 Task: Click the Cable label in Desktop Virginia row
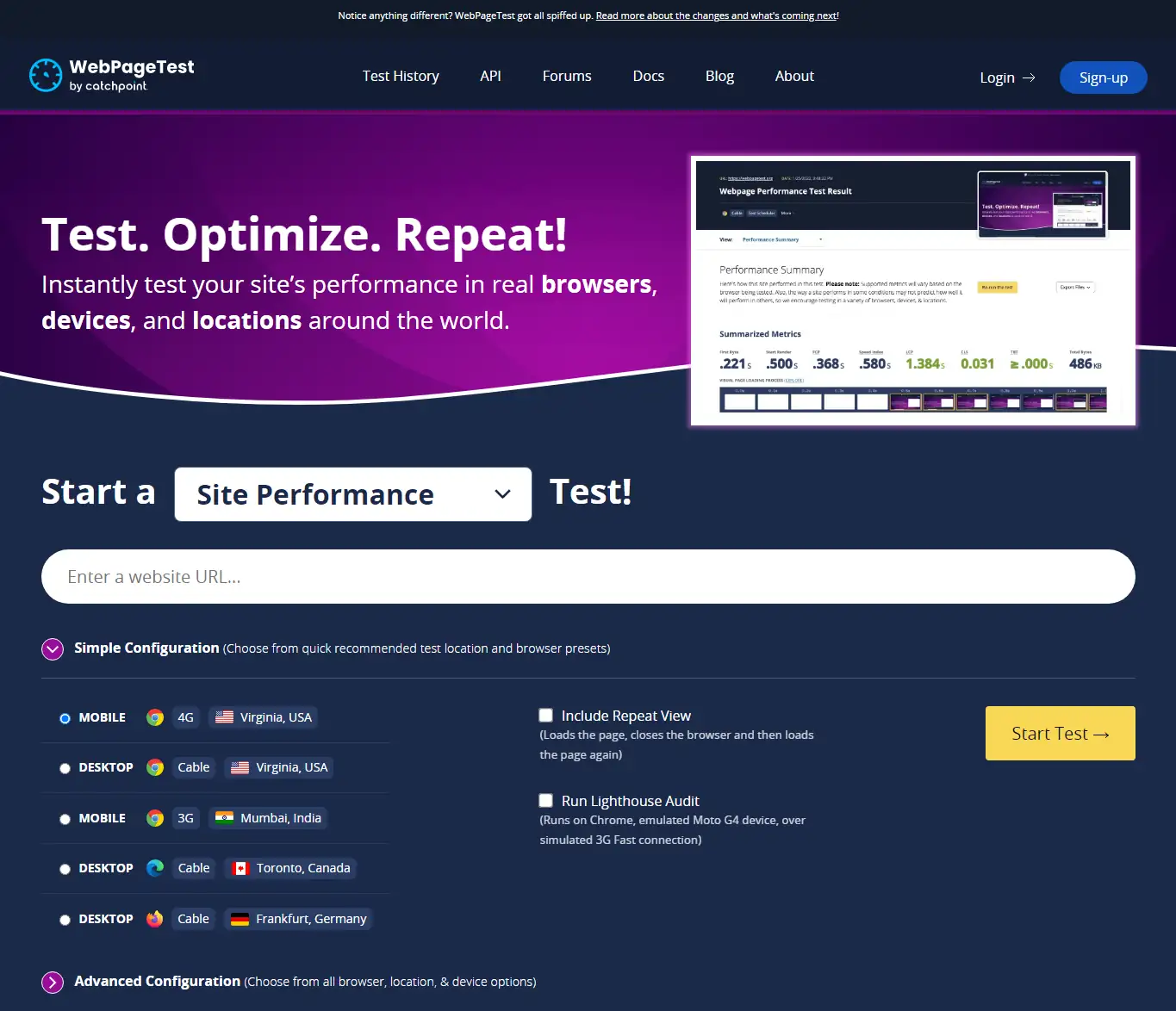tap(194, 767)
